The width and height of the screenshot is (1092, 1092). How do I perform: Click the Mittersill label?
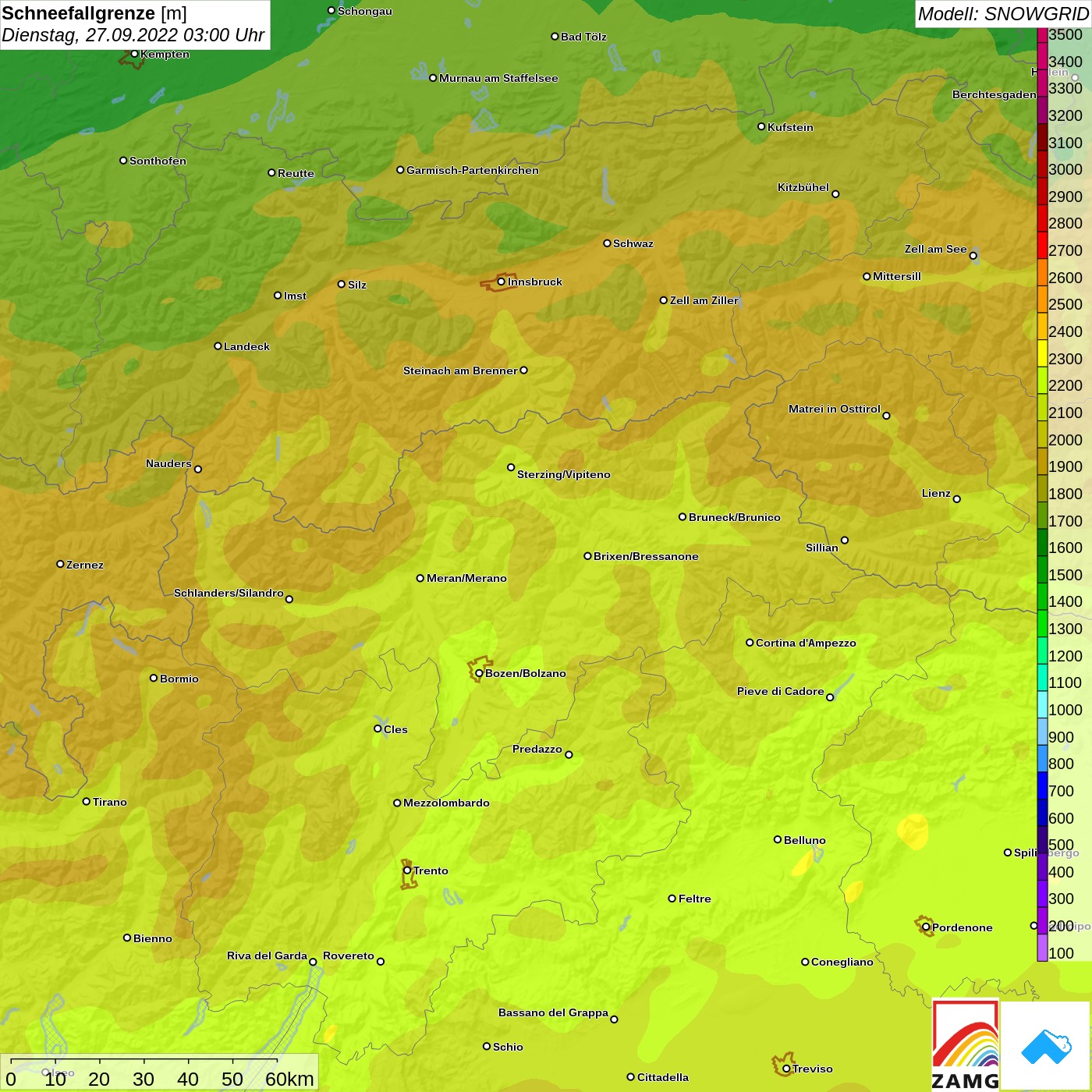coord(897,276)
